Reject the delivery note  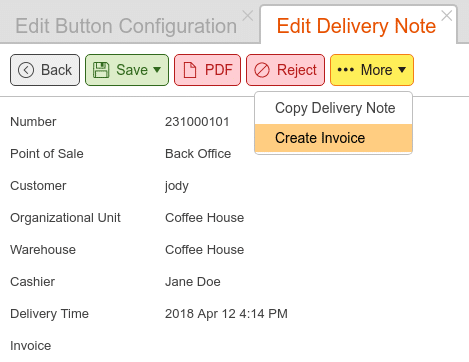(x=285, y=70)
